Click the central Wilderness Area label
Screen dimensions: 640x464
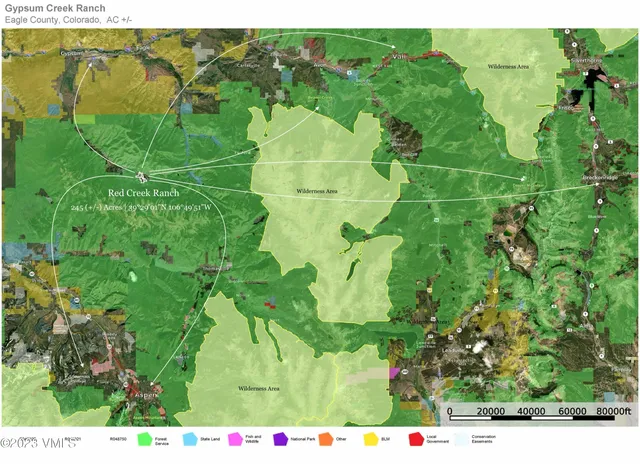tap(316, 190)
